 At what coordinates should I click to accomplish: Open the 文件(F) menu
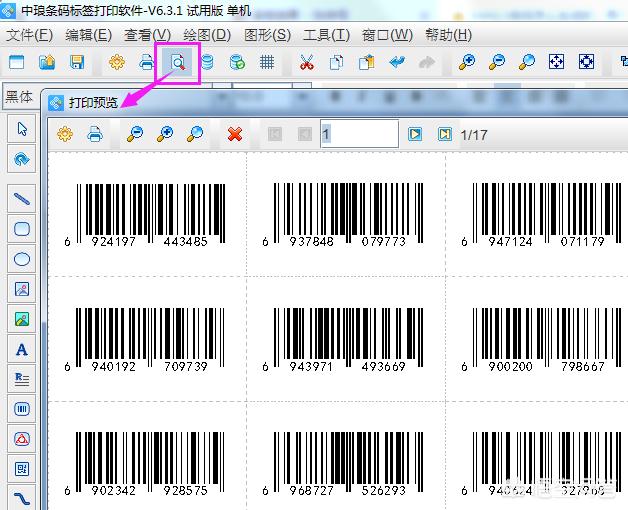[30, 35]
